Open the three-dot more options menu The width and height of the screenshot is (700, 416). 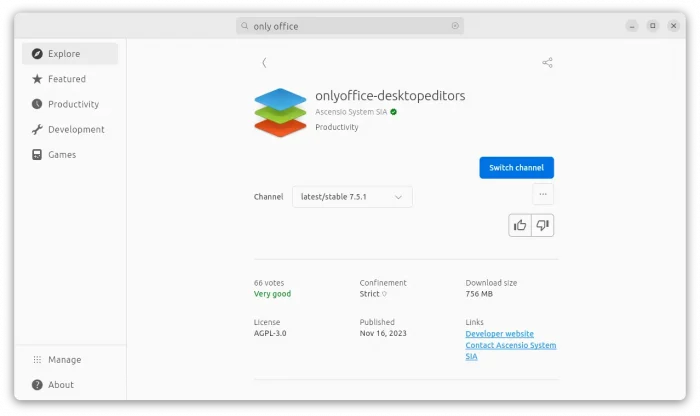tap(543, 194)
